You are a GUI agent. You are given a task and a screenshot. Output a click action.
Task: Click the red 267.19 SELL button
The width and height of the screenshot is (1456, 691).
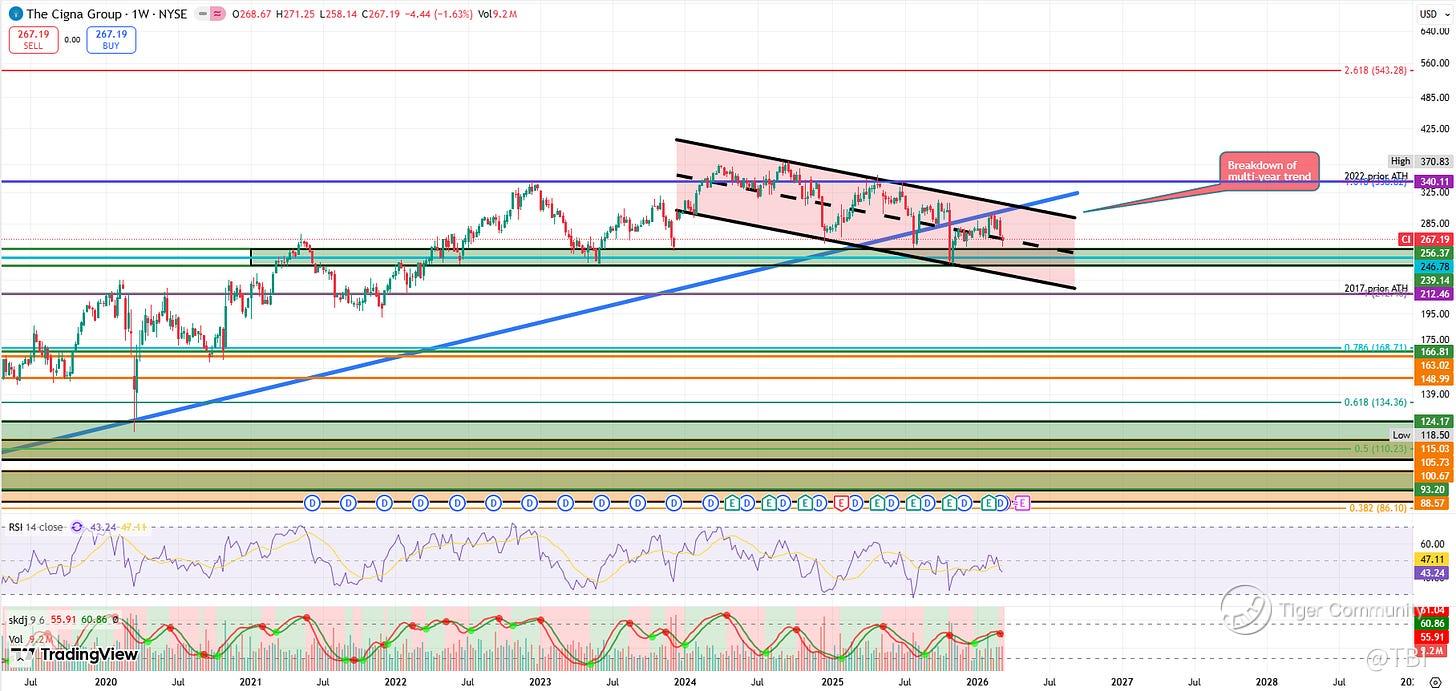tap(33, 40)
